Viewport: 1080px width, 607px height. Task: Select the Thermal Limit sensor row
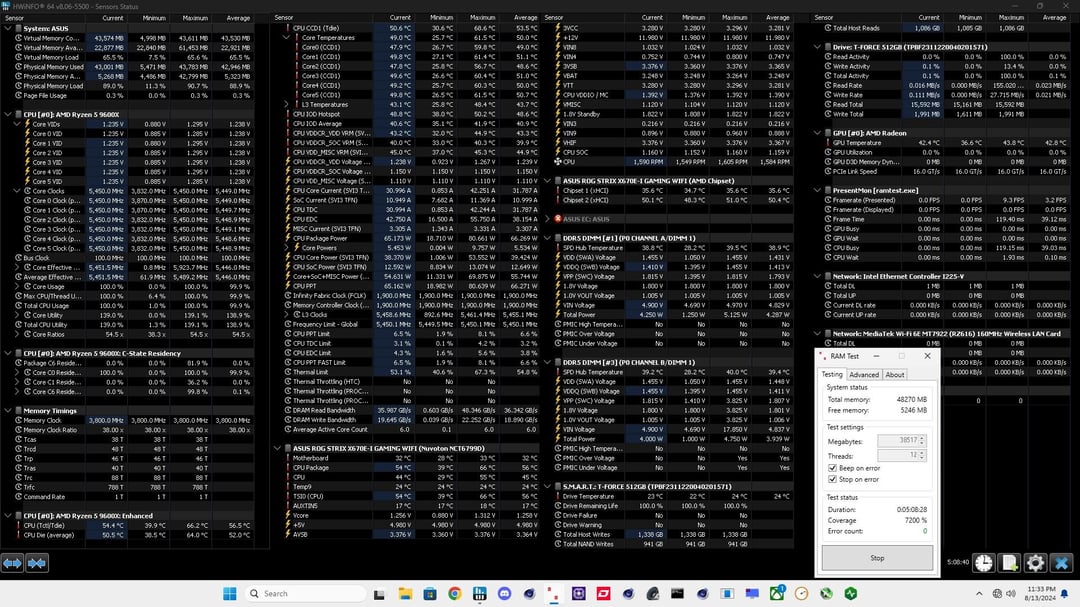click(406, 372)
